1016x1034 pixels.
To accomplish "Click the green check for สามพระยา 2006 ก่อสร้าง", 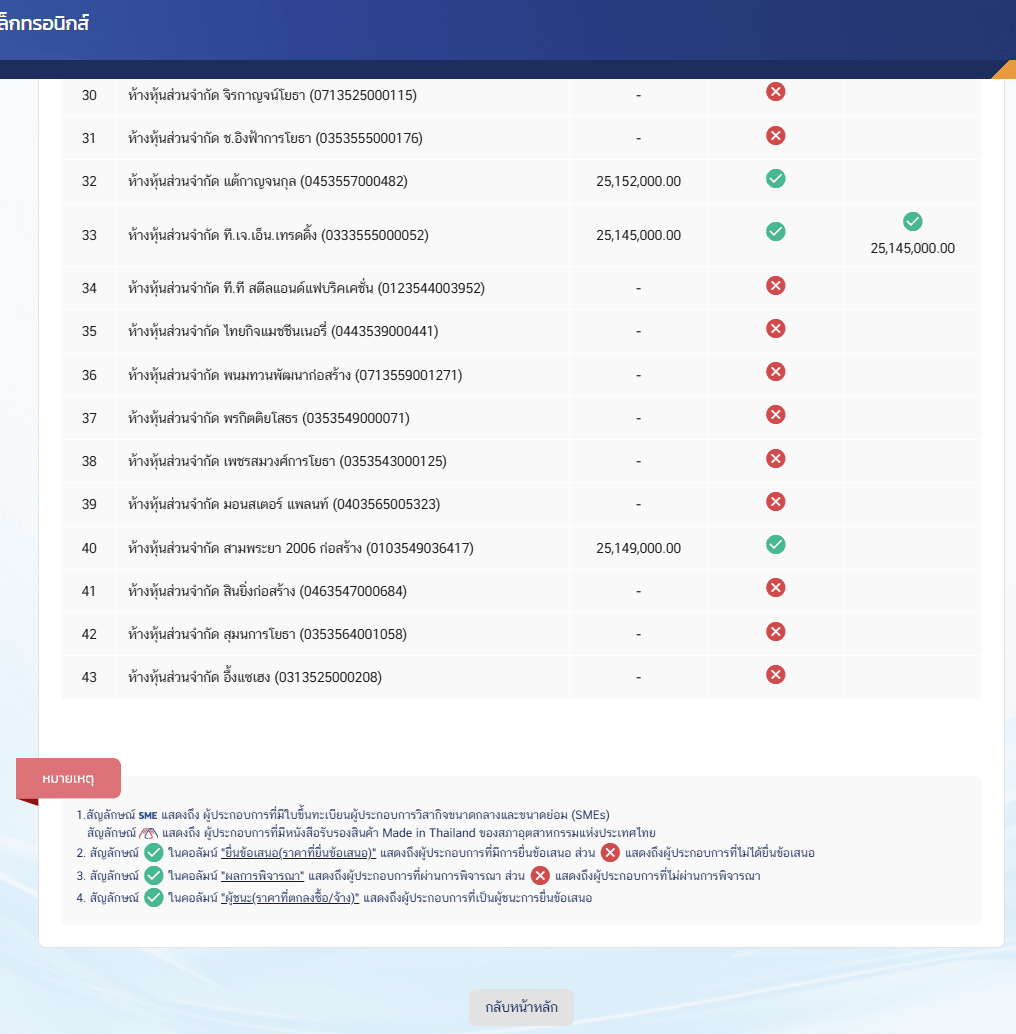I will click(x=775, y=547).
